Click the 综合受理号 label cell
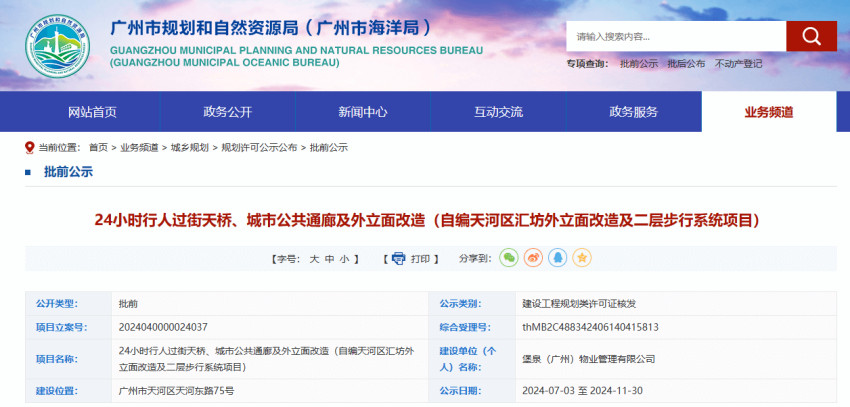The width and height of the screenshot is (850, 407). (472, 327)
